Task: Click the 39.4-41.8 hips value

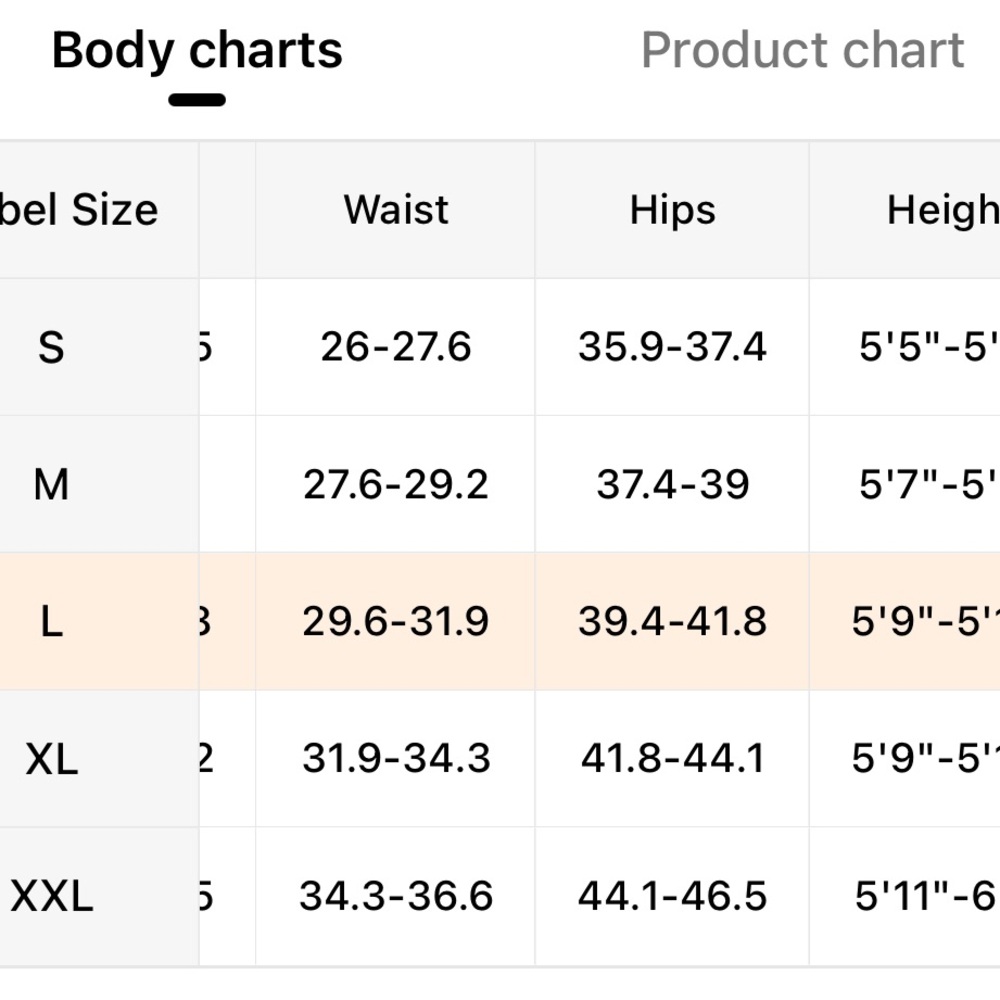Action: (672, 622)
